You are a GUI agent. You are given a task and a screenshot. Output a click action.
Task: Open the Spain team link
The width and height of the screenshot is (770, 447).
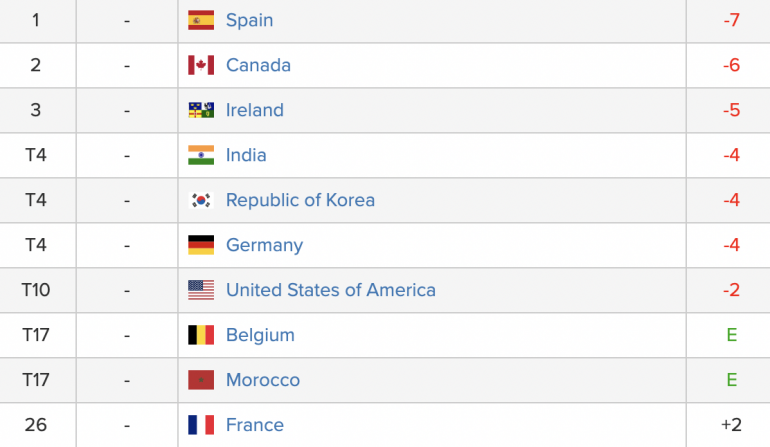(x=249, y=20)
